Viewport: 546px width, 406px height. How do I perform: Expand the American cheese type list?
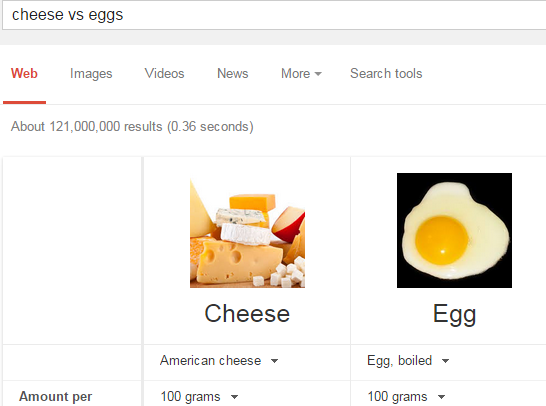click(x=219, y=361)
